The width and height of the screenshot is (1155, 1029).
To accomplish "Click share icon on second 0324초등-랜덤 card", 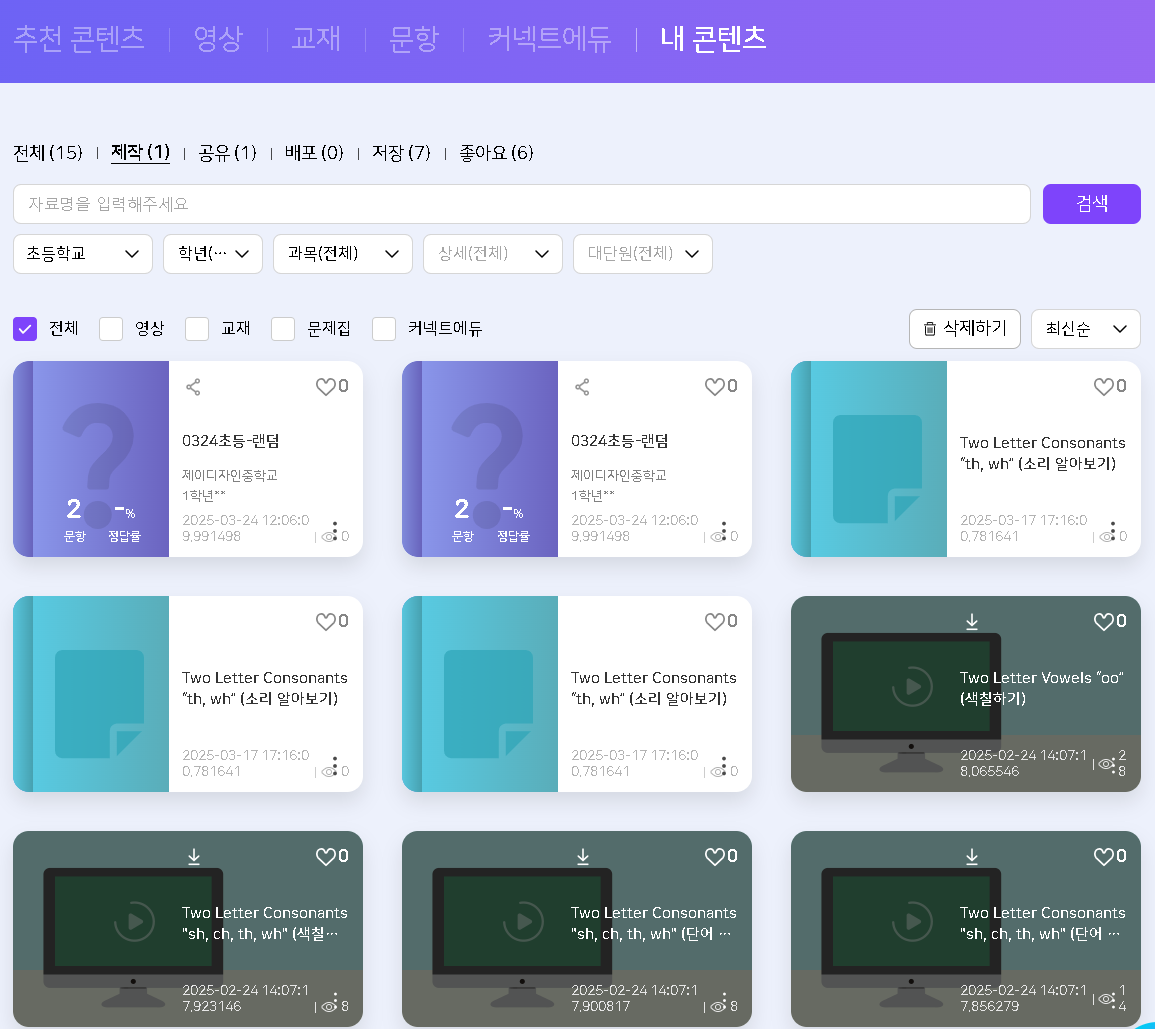I will 582,387.
